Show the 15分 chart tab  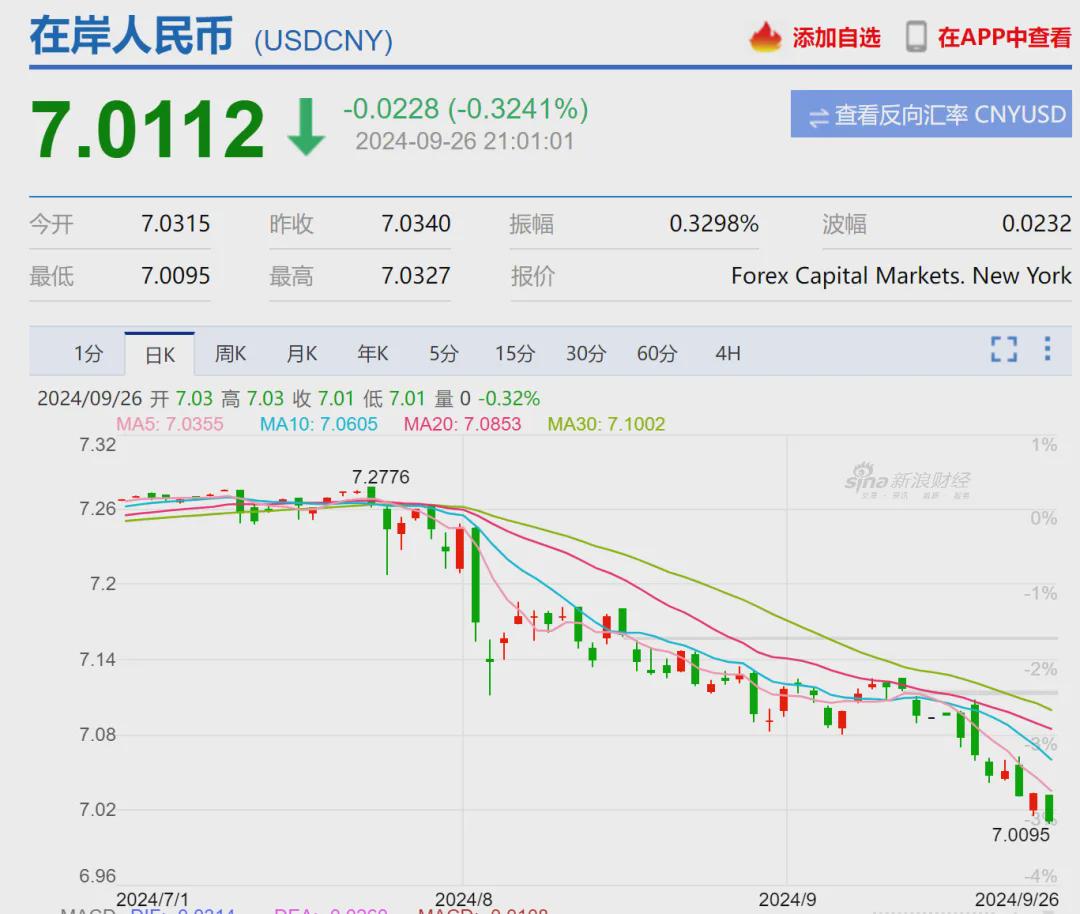[515, 354]
